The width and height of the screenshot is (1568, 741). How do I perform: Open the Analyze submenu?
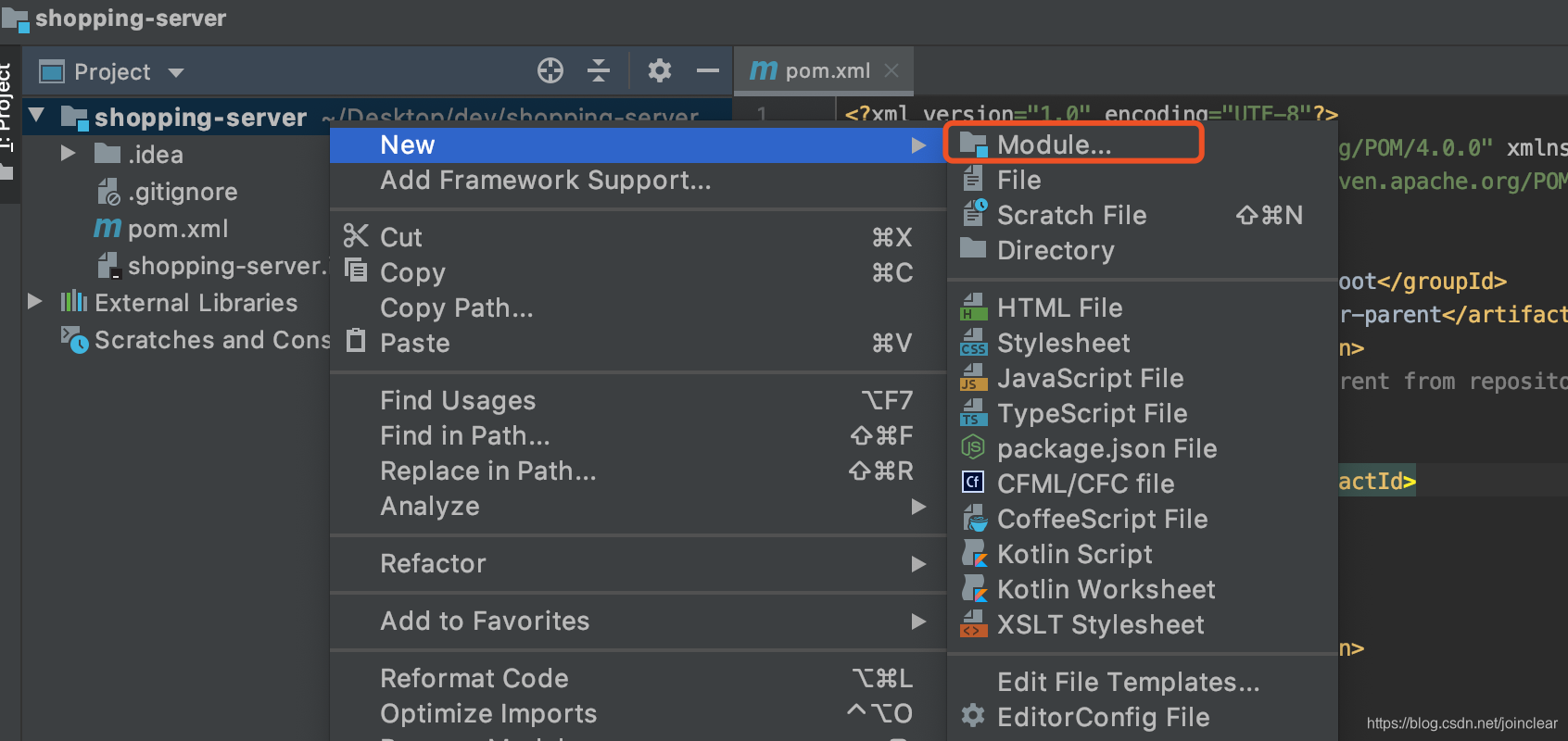(x=638, y=506)
